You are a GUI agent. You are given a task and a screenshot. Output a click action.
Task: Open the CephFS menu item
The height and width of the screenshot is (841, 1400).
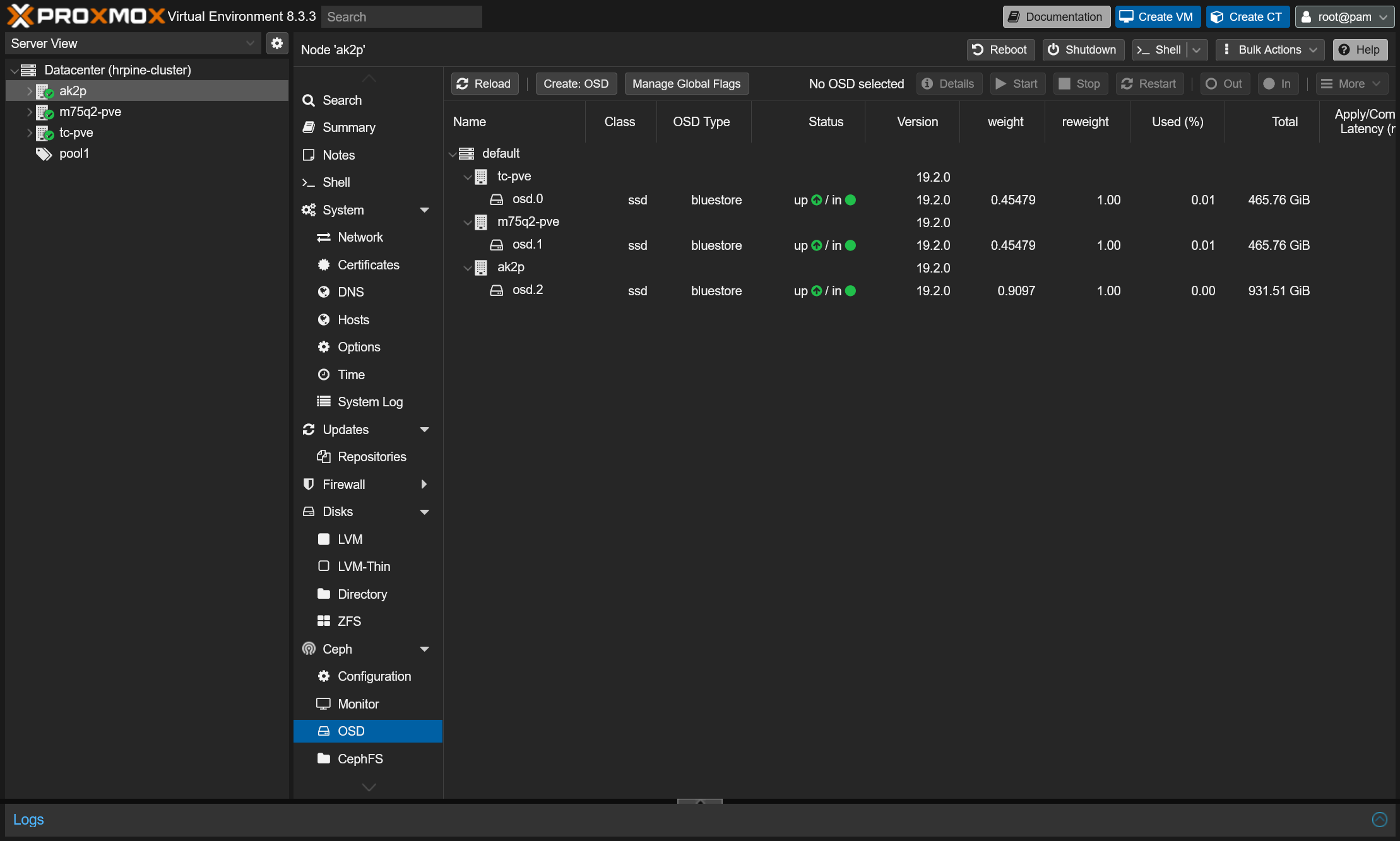click(368, 758)
